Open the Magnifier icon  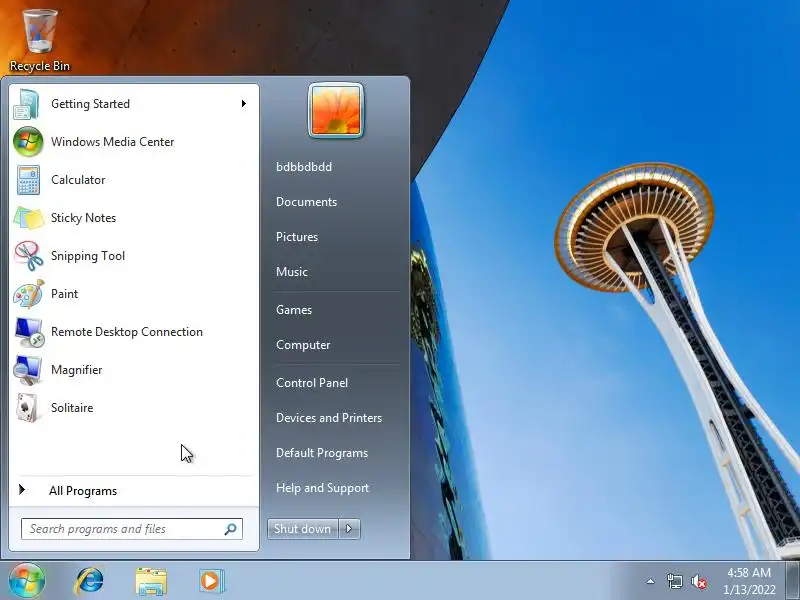[x=28, y=370]
